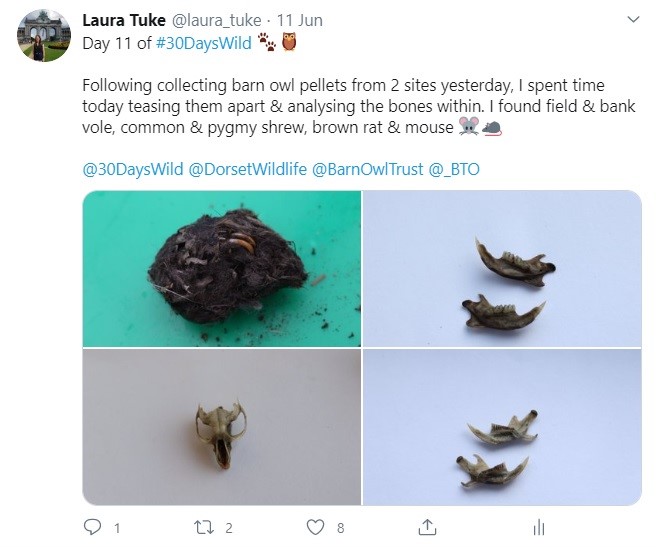
Task: Open the top-right jawbones photo
Action: coord(502,268)
